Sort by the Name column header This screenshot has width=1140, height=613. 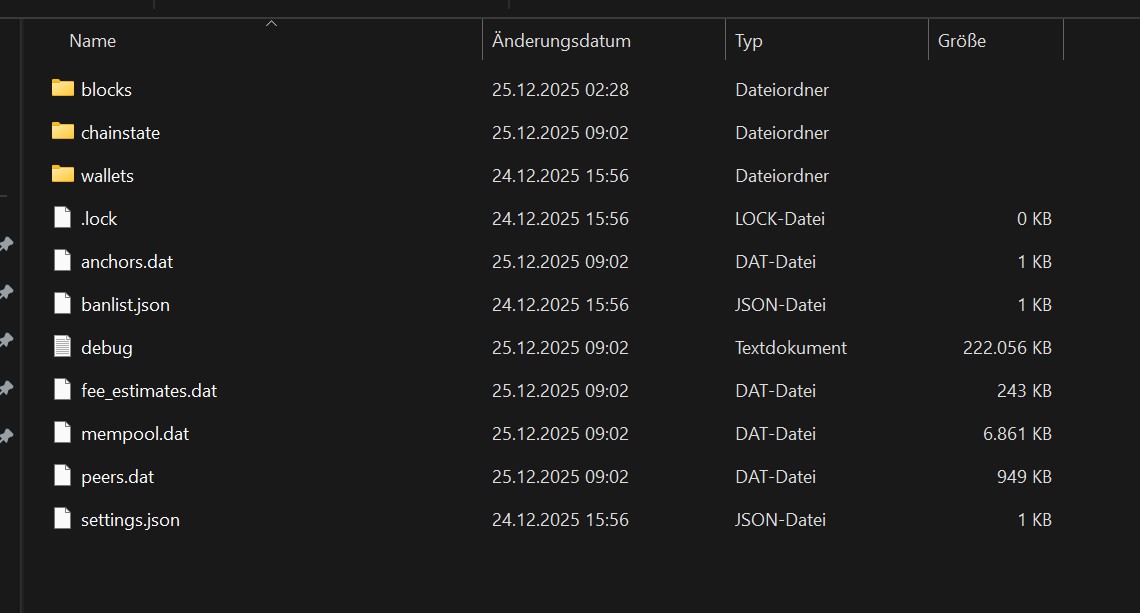[x=93, y=41]
